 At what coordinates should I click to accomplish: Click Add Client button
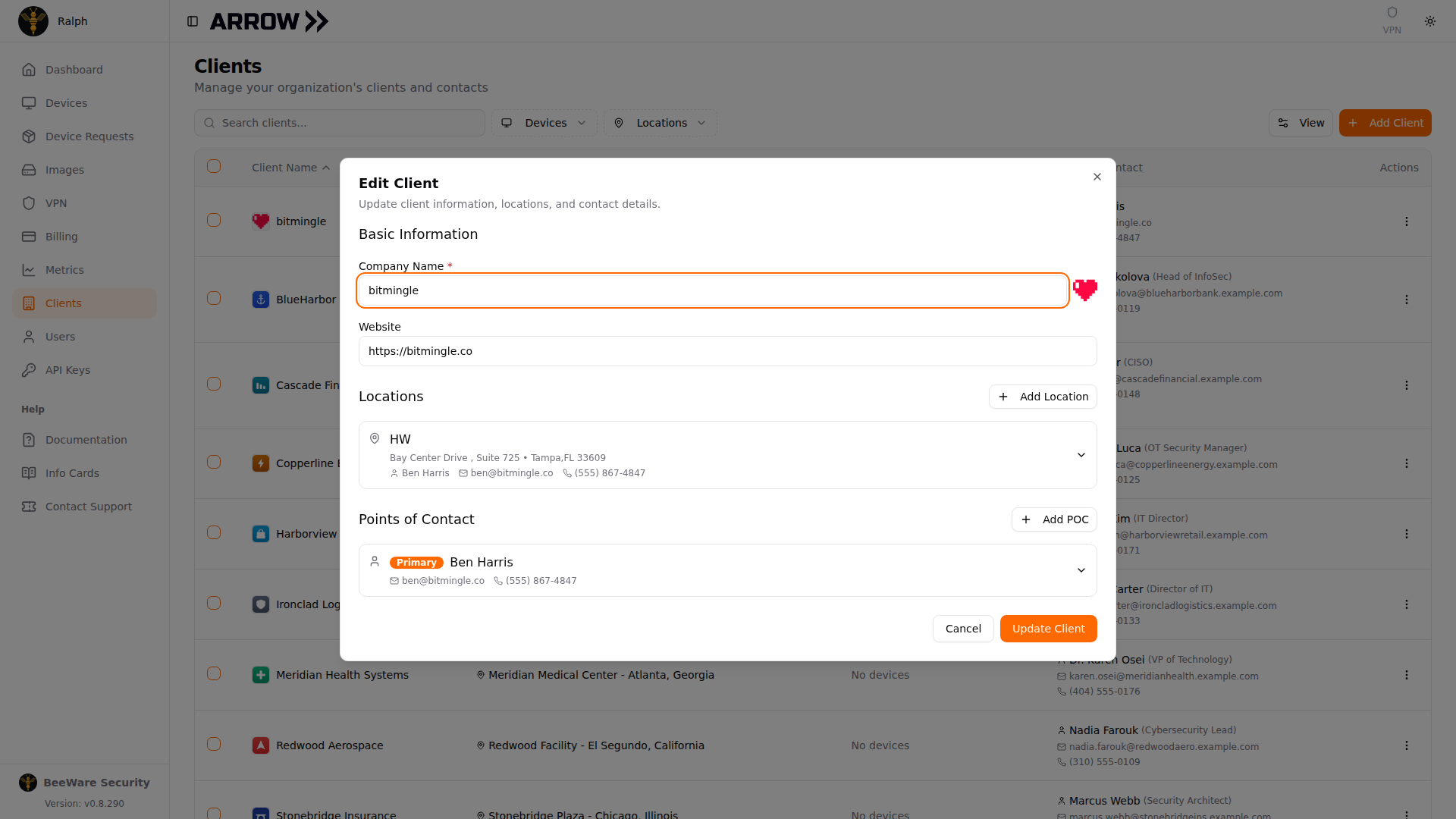point(1385,123)
